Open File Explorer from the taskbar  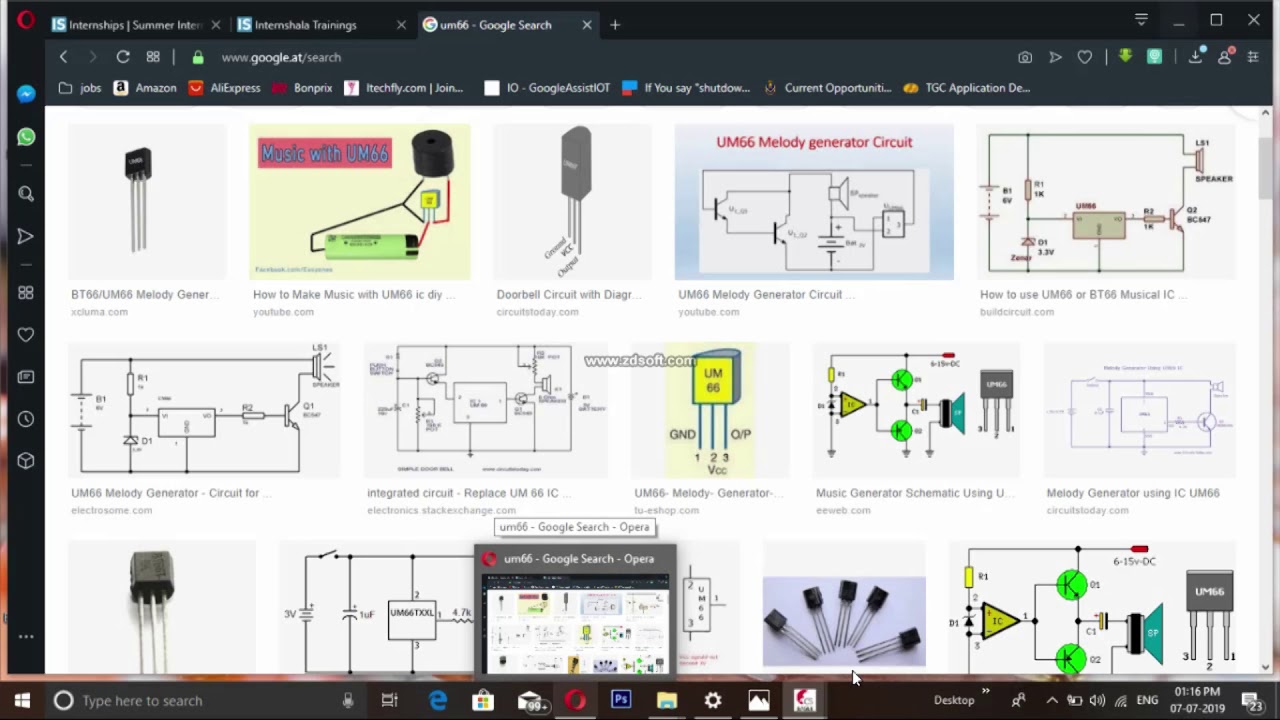pos(667,700)
